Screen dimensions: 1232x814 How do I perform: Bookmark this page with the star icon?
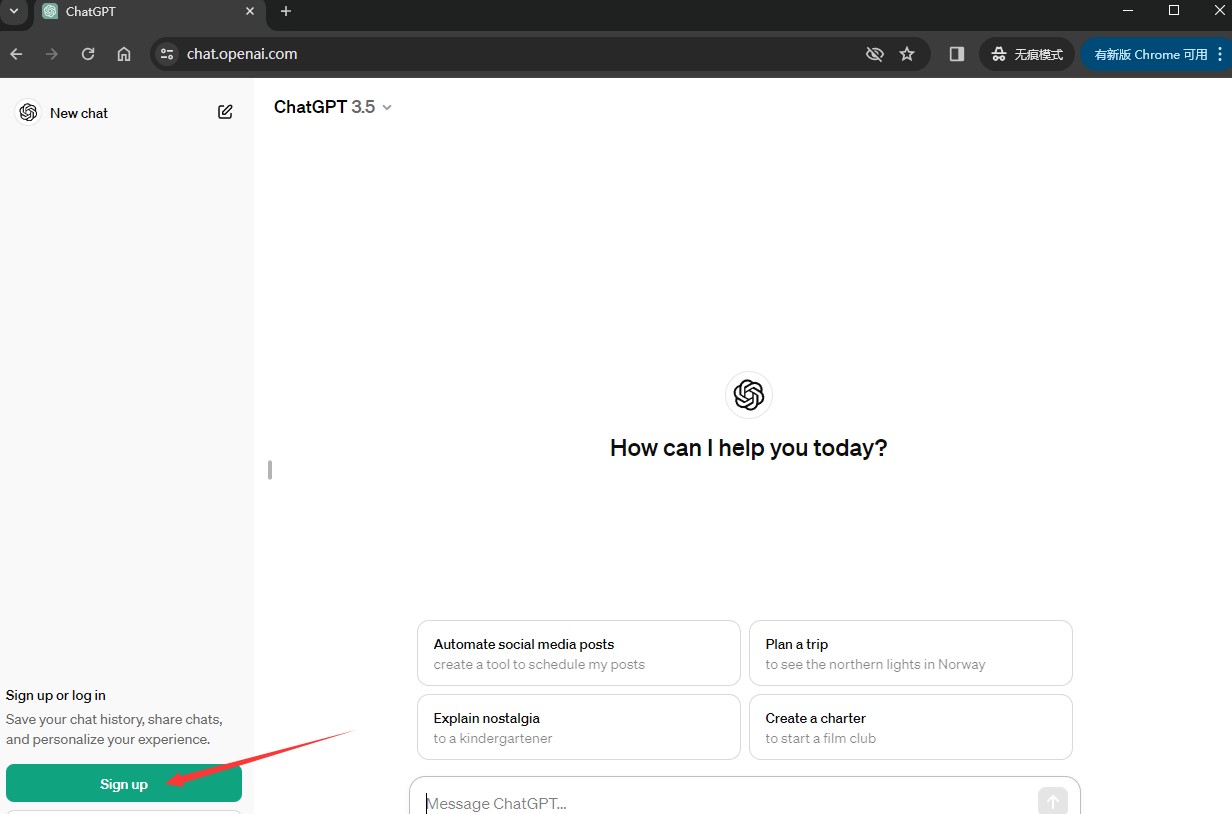(x=907, y=54)
